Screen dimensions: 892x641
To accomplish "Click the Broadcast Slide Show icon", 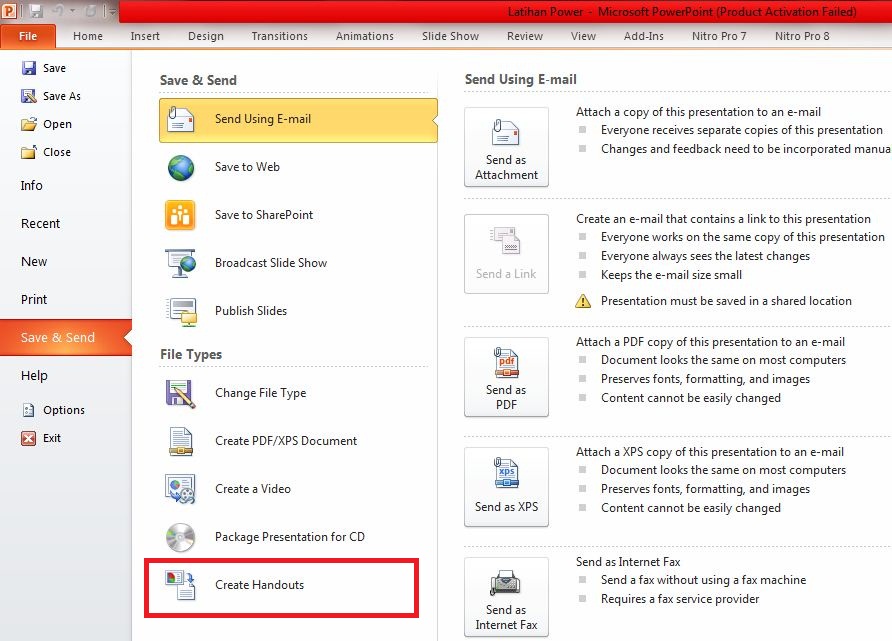I will (x=180, y=263).
